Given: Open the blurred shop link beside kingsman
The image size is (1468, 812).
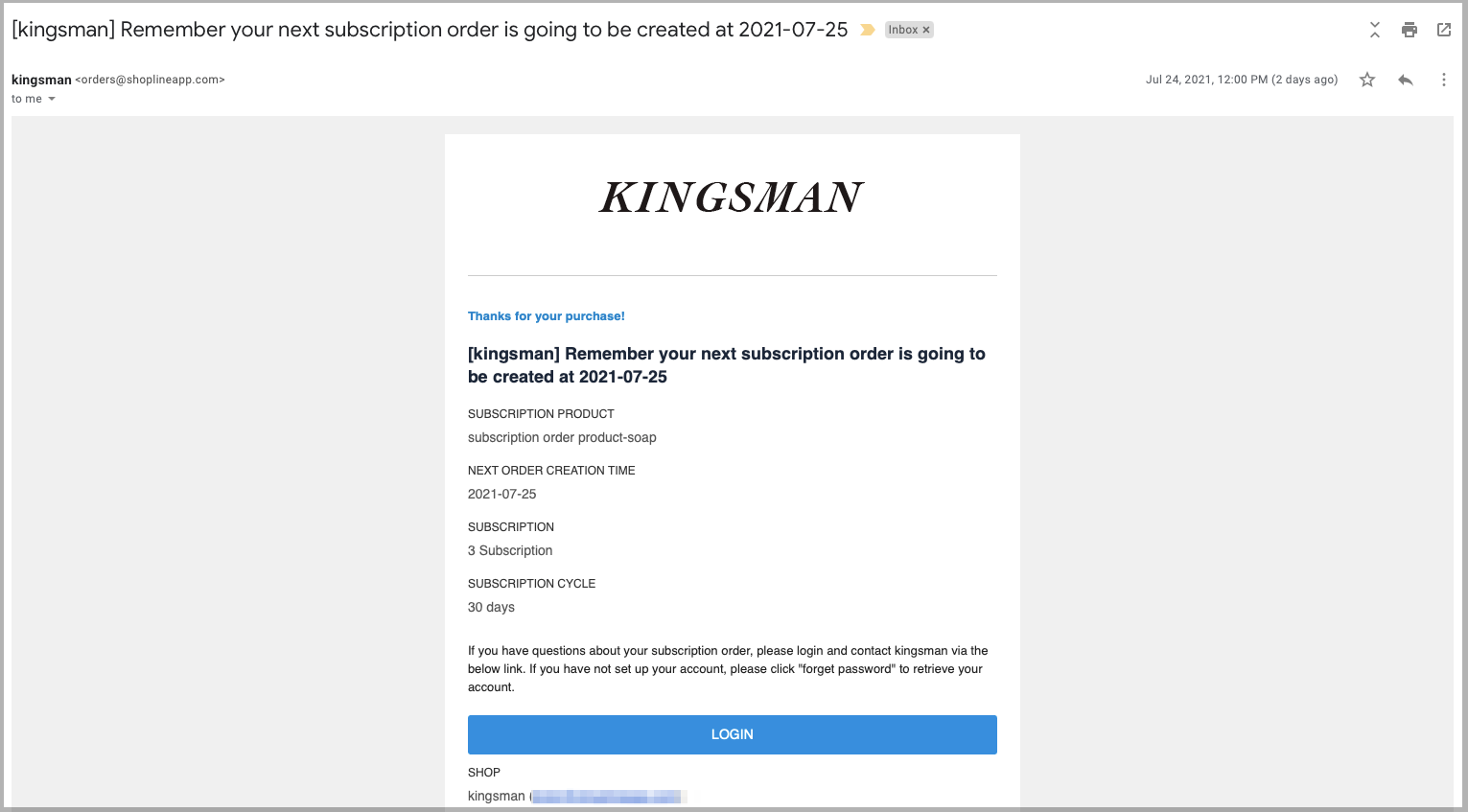Looking at the screenshot, I should point(608,796).
